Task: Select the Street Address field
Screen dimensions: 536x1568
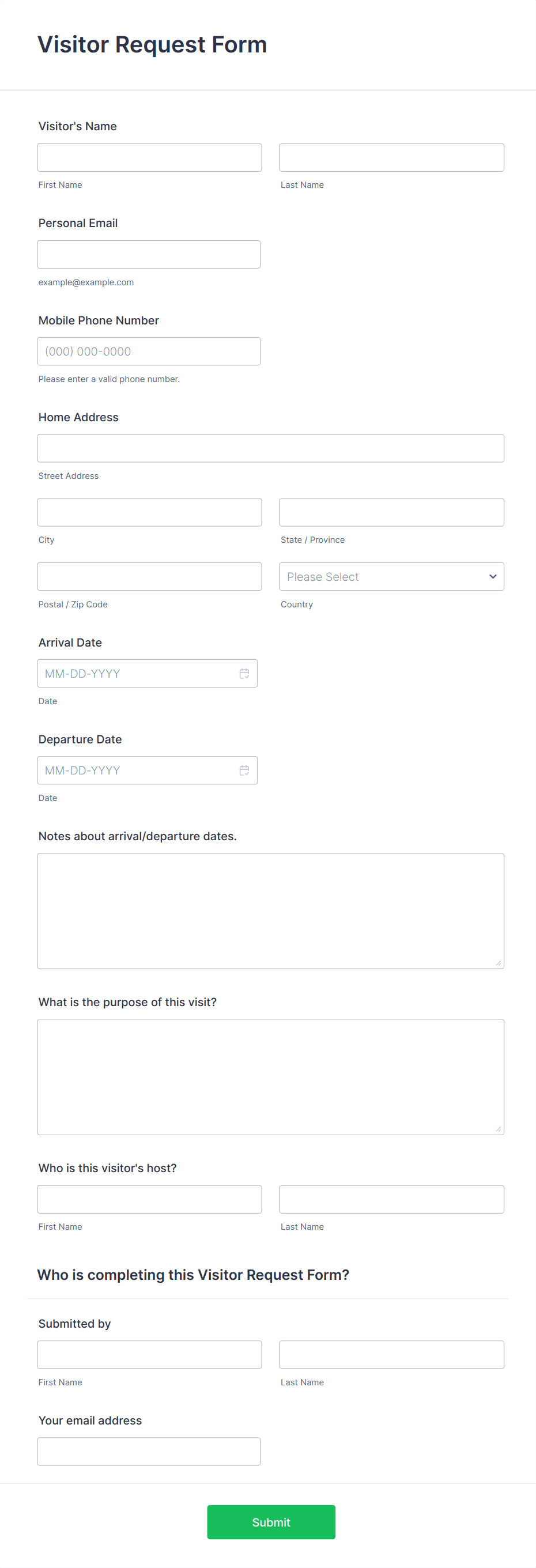Action: [270, 448]
